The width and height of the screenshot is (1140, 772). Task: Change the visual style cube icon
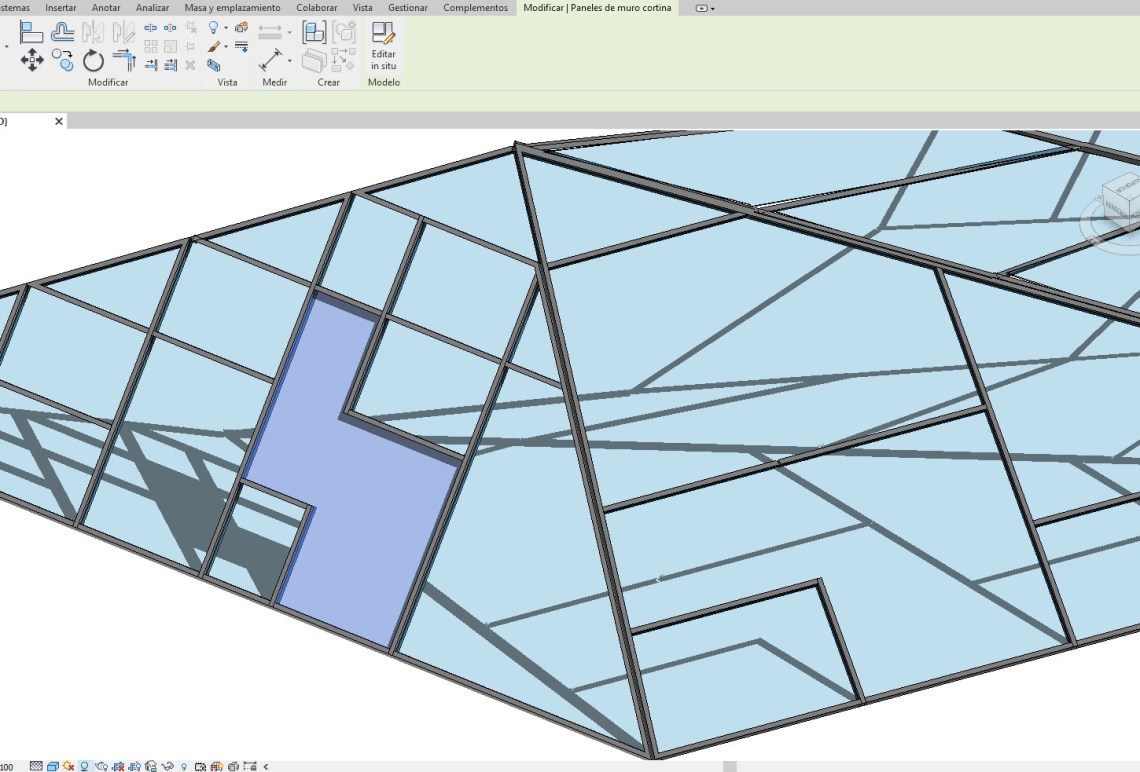[52, 766]
